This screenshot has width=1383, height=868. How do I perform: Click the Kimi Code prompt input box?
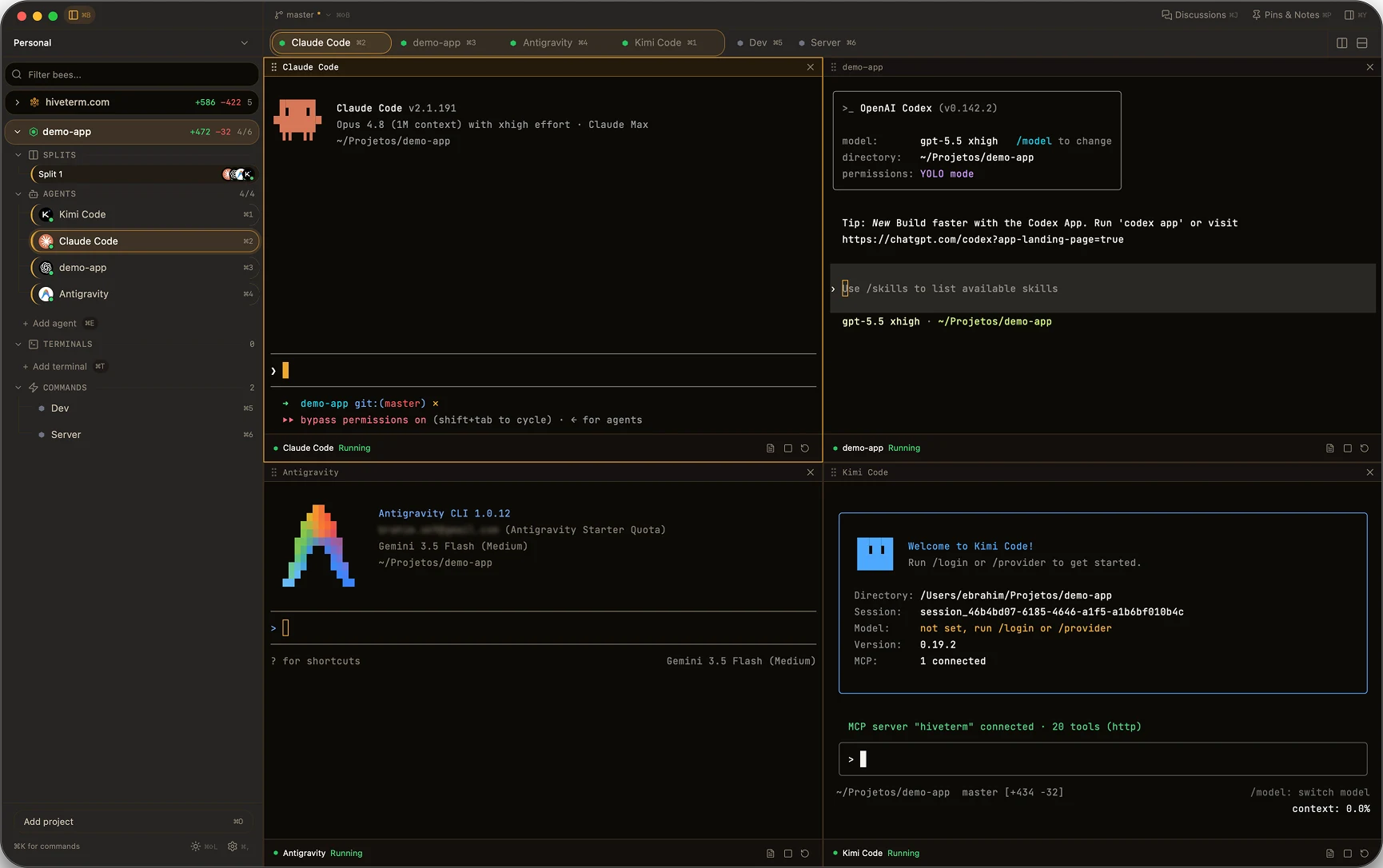tap(1103, 759)
